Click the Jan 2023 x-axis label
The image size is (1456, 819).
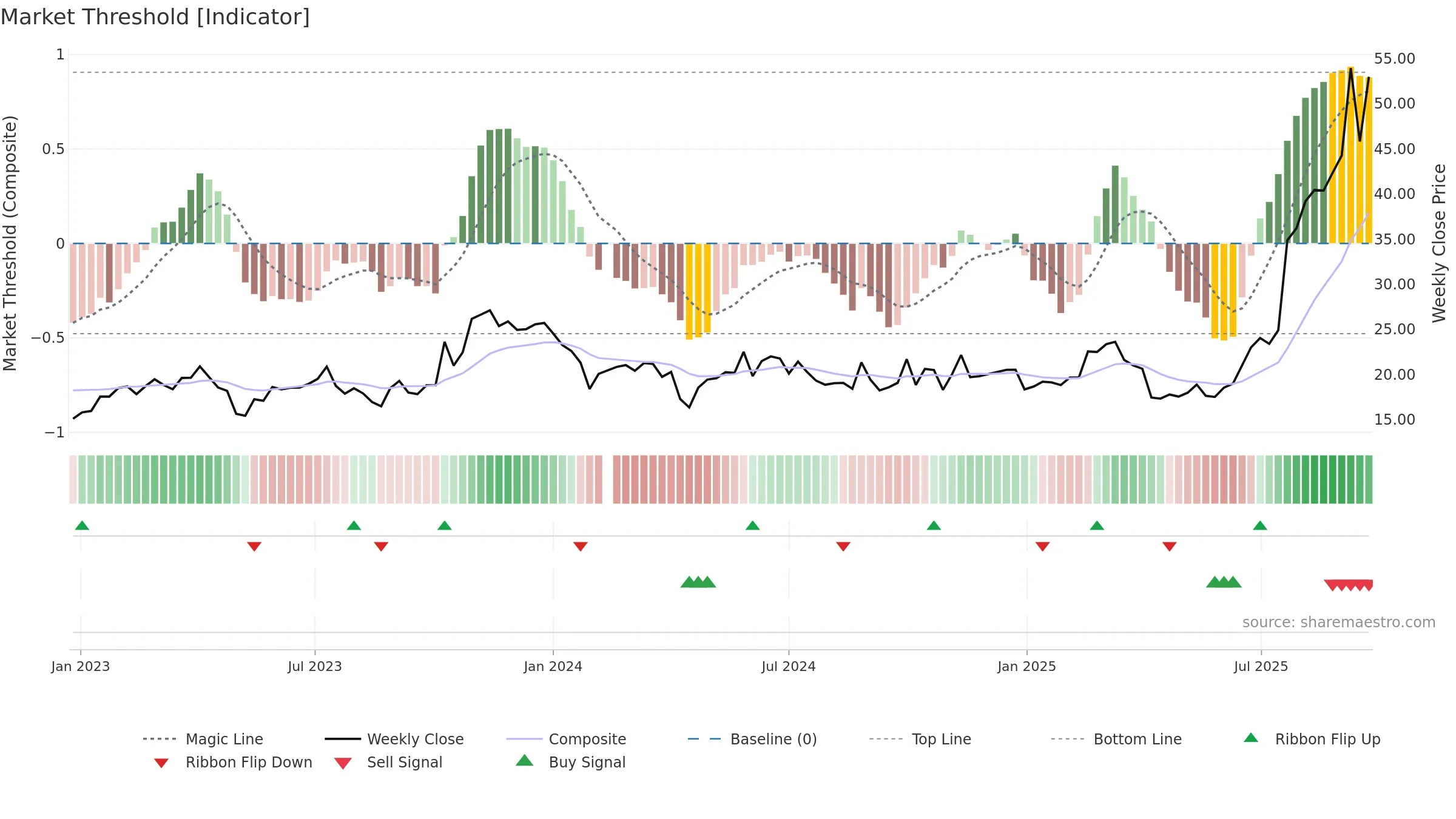coord(81,667)
